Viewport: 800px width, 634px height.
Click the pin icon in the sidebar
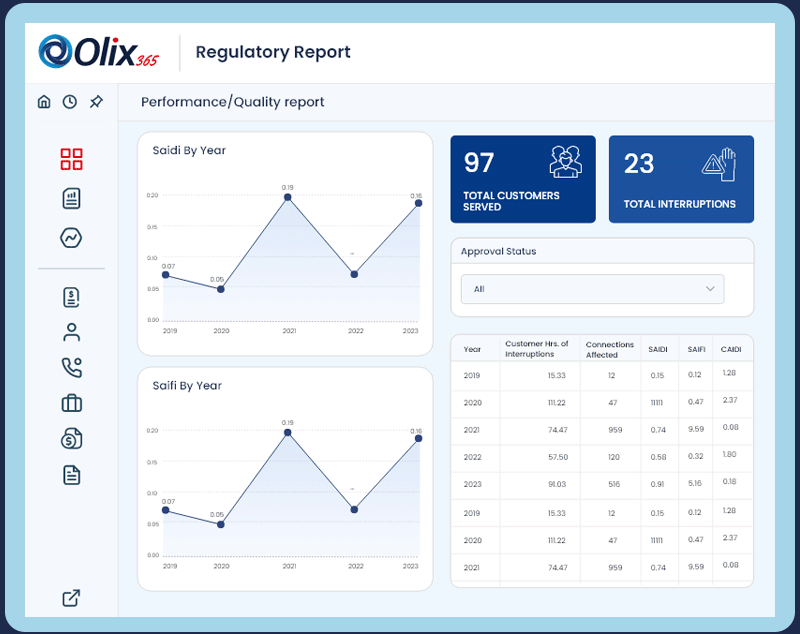pos(96,101)
